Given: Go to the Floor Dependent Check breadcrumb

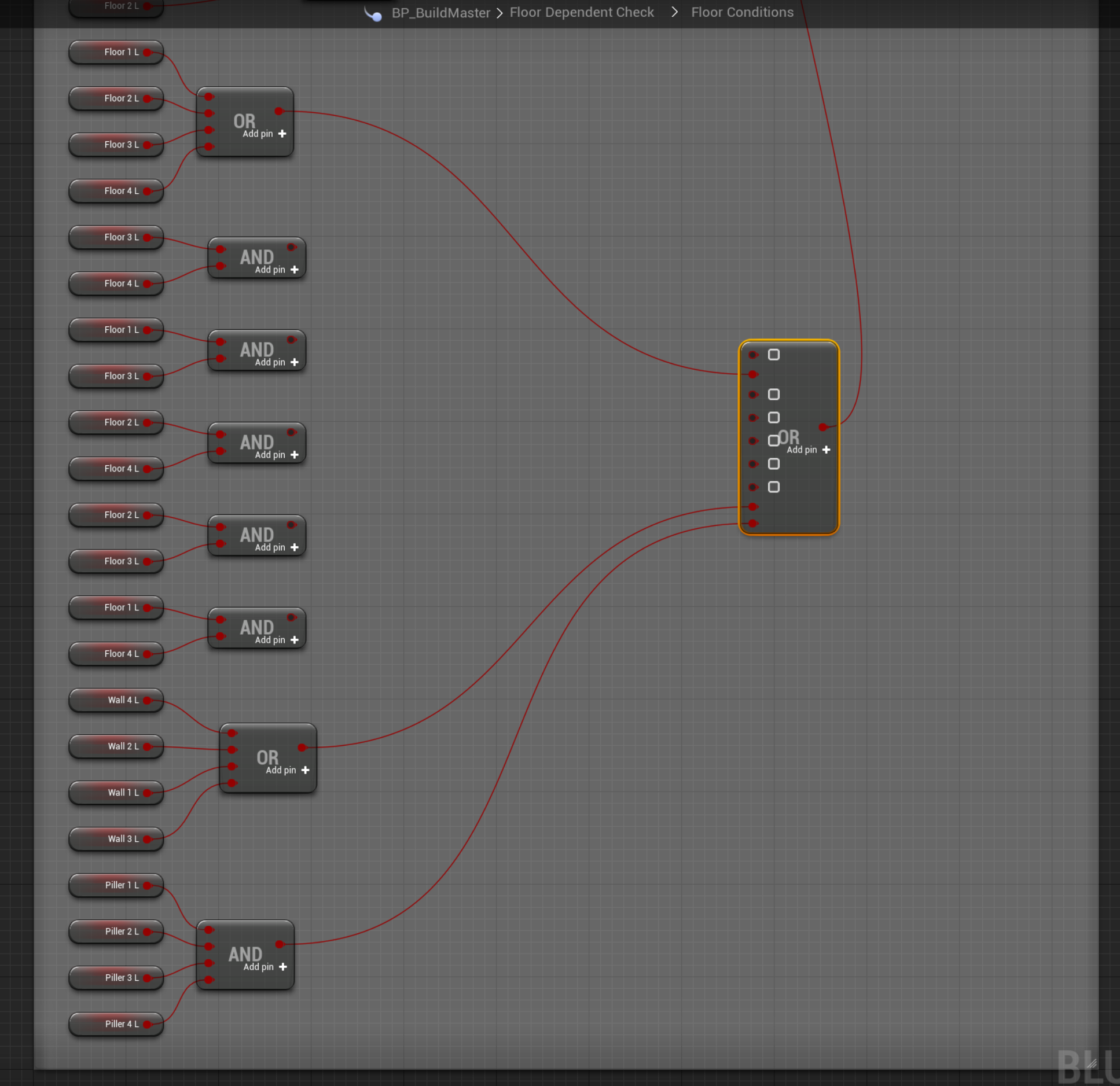Looking at the screenshot, I should point(581,12).
